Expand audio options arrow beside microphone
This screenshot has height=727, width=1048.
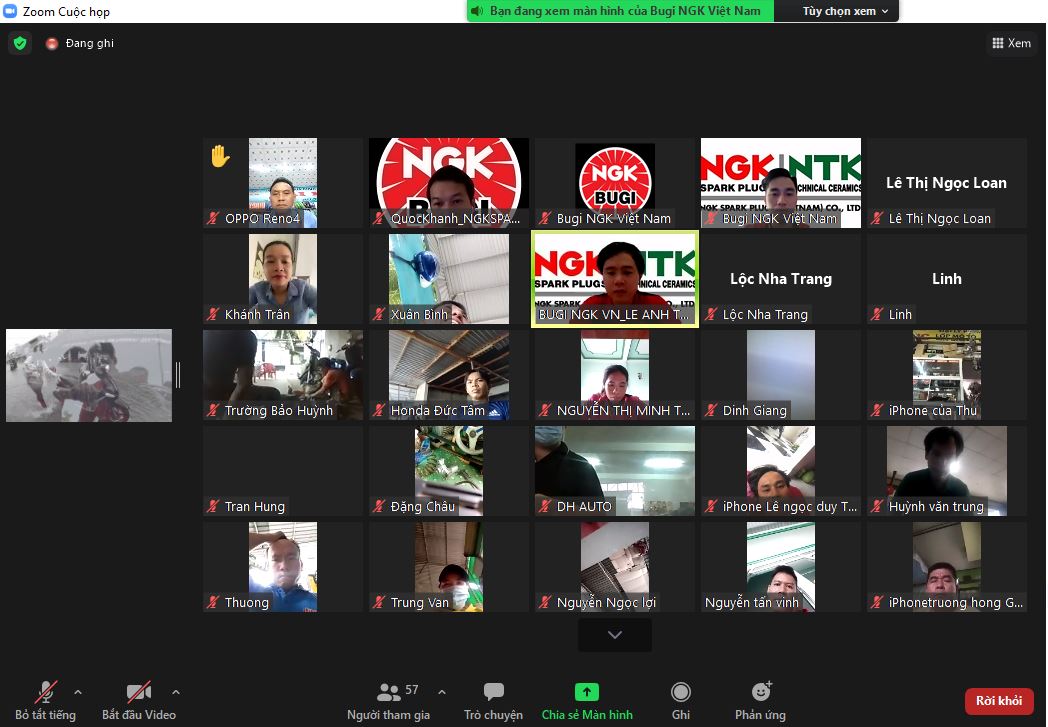pos(78,692)
